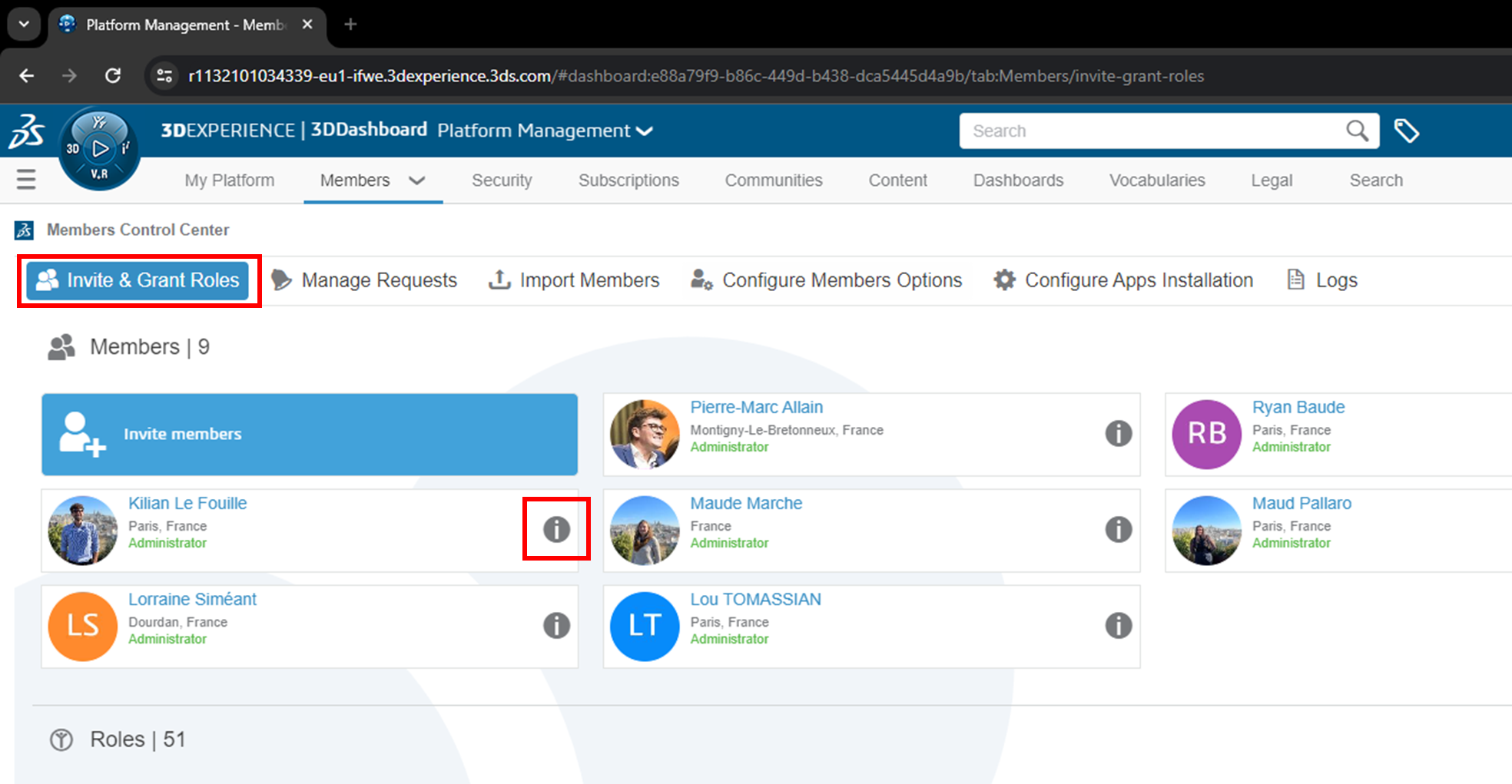Open the browser tab list chevron
The image size is (1512, 784).
[x=24, y=25]
